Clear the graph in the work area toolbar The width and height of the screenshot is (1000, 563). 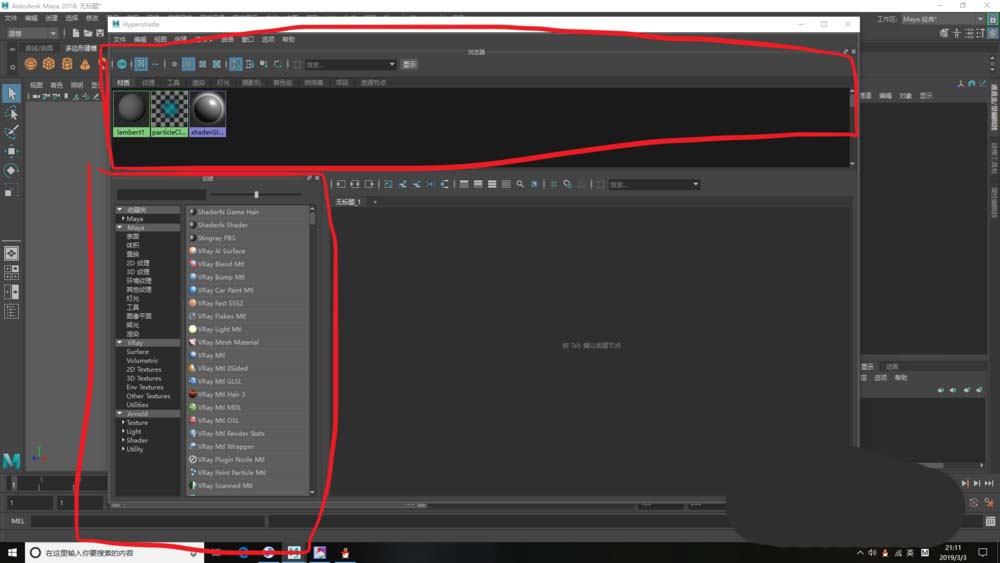coord(388,184)
